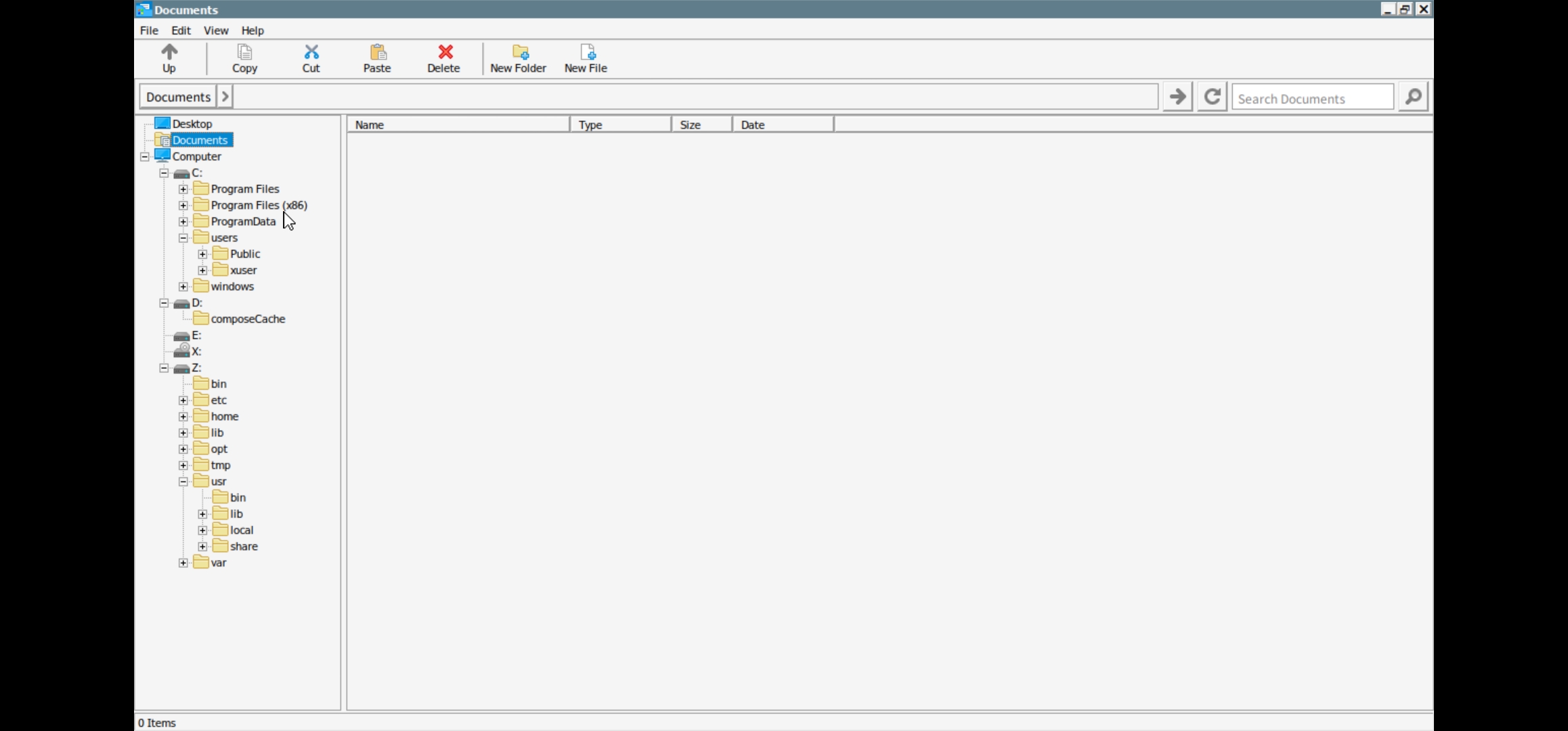Viewport: 1568px width, 731px height.
Task: Open the View menu
Action: [216, 30]
